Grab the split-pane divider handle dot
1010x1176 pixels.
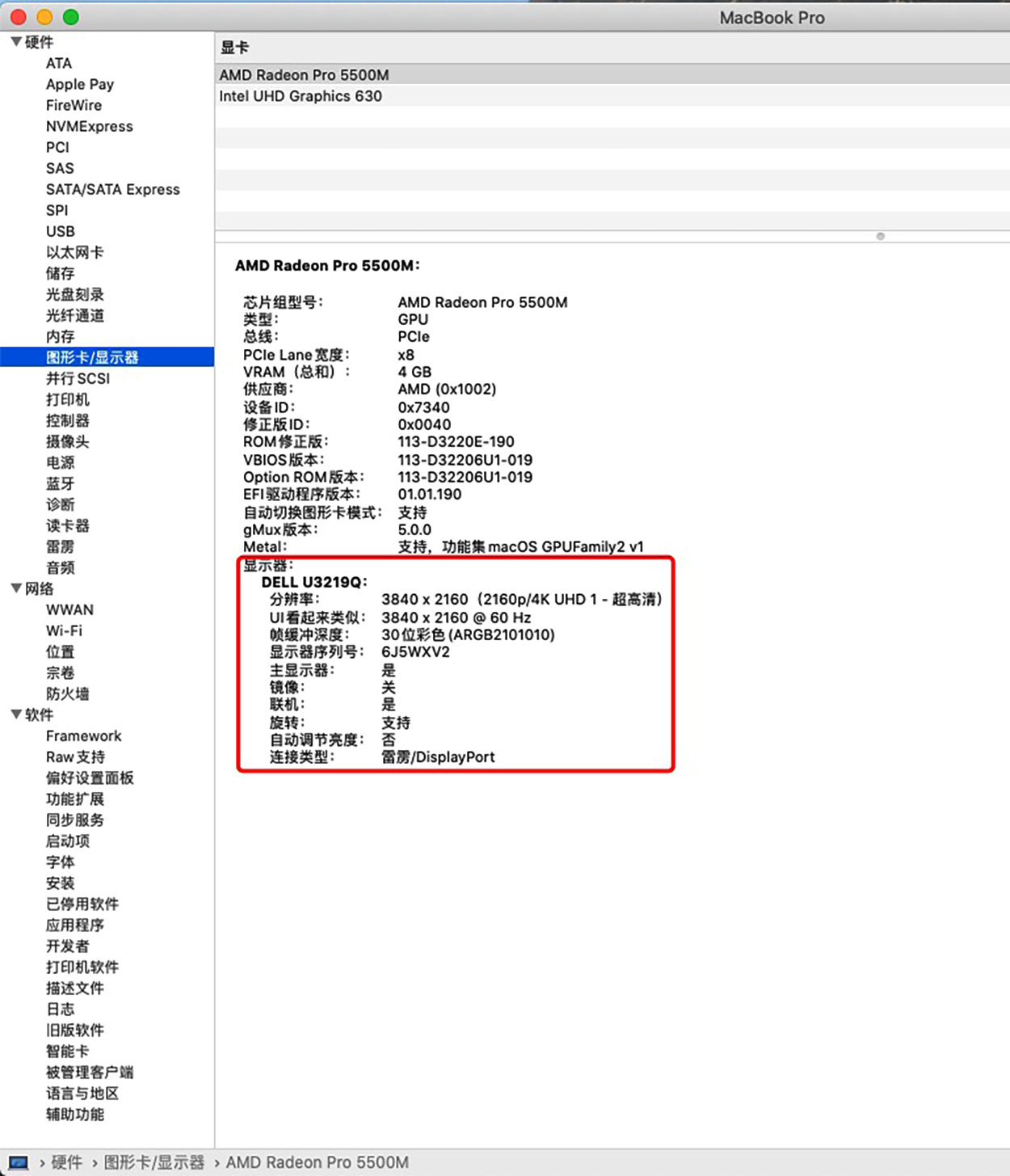[881, 236]
